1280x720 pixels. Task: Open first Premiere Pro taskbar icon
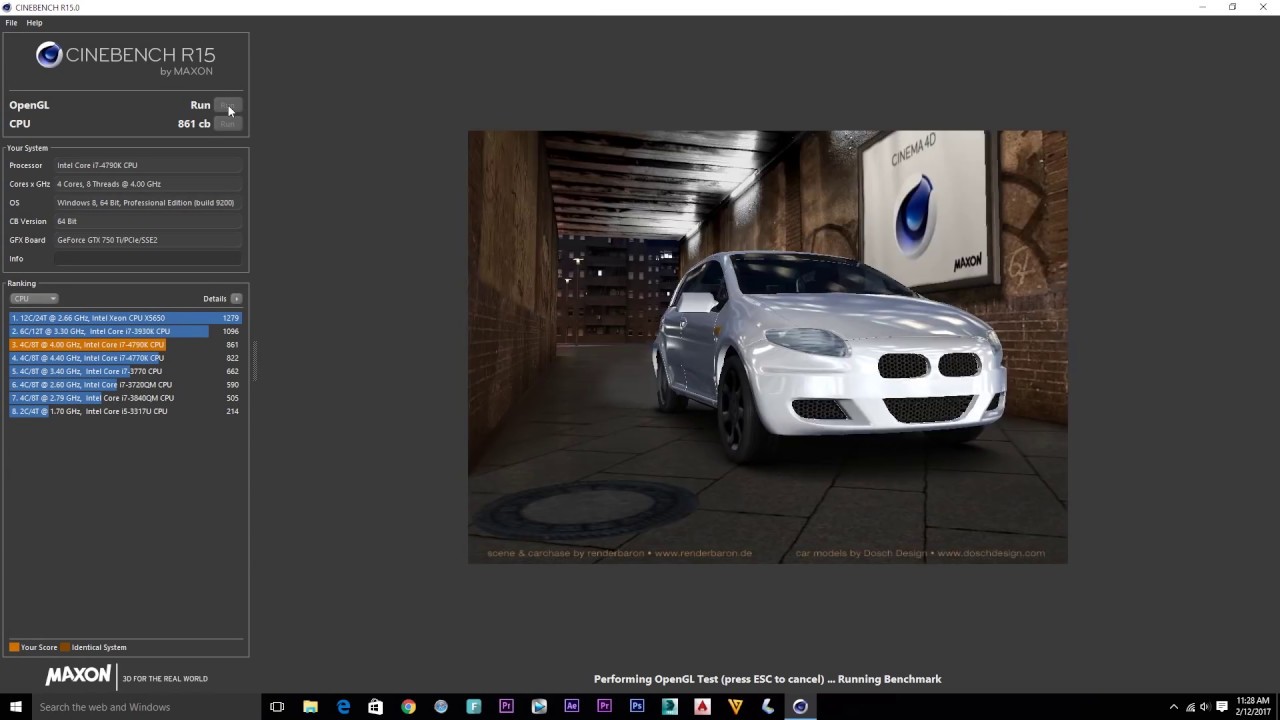pos(506,707)
